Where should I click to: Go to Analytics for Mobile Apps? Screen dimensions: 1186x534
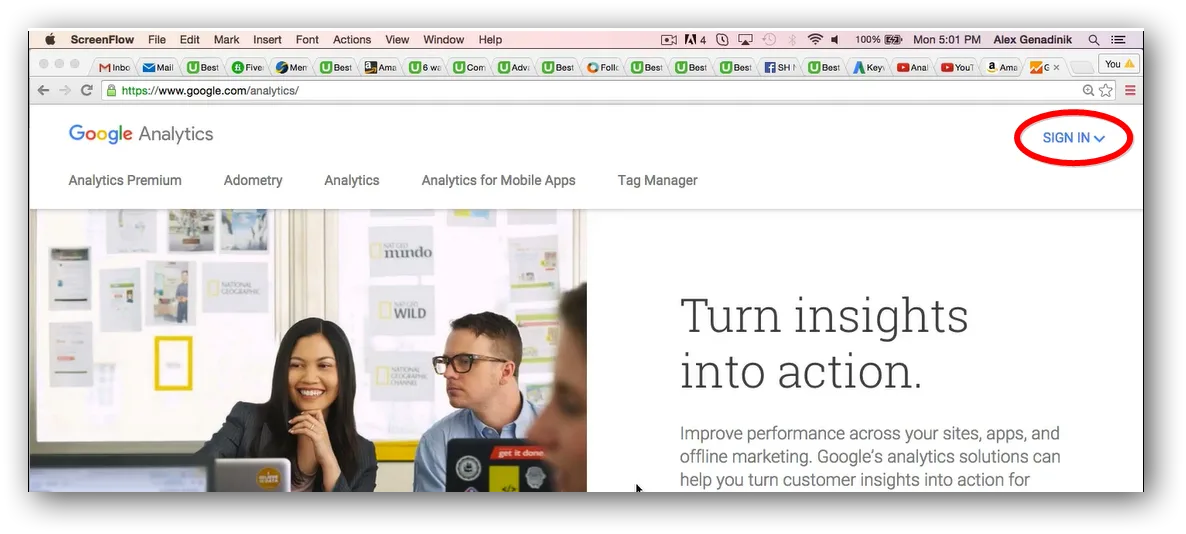coord(498,181)
